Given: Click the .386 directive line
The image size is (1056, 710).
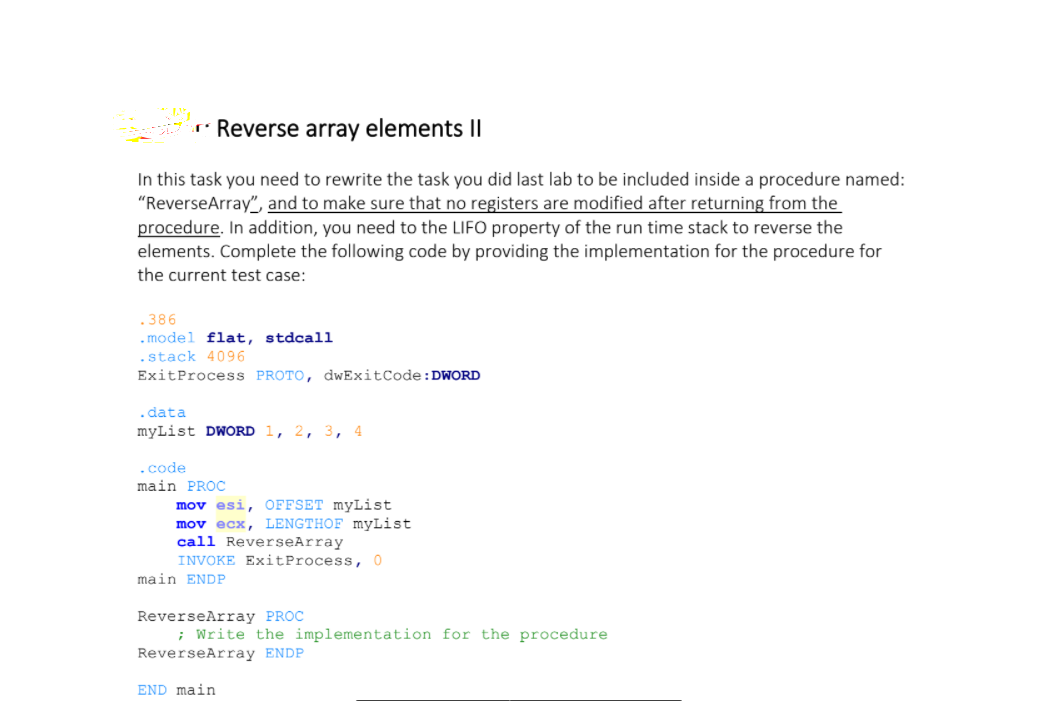Looking at the screenshot, I should coord(156,319).
